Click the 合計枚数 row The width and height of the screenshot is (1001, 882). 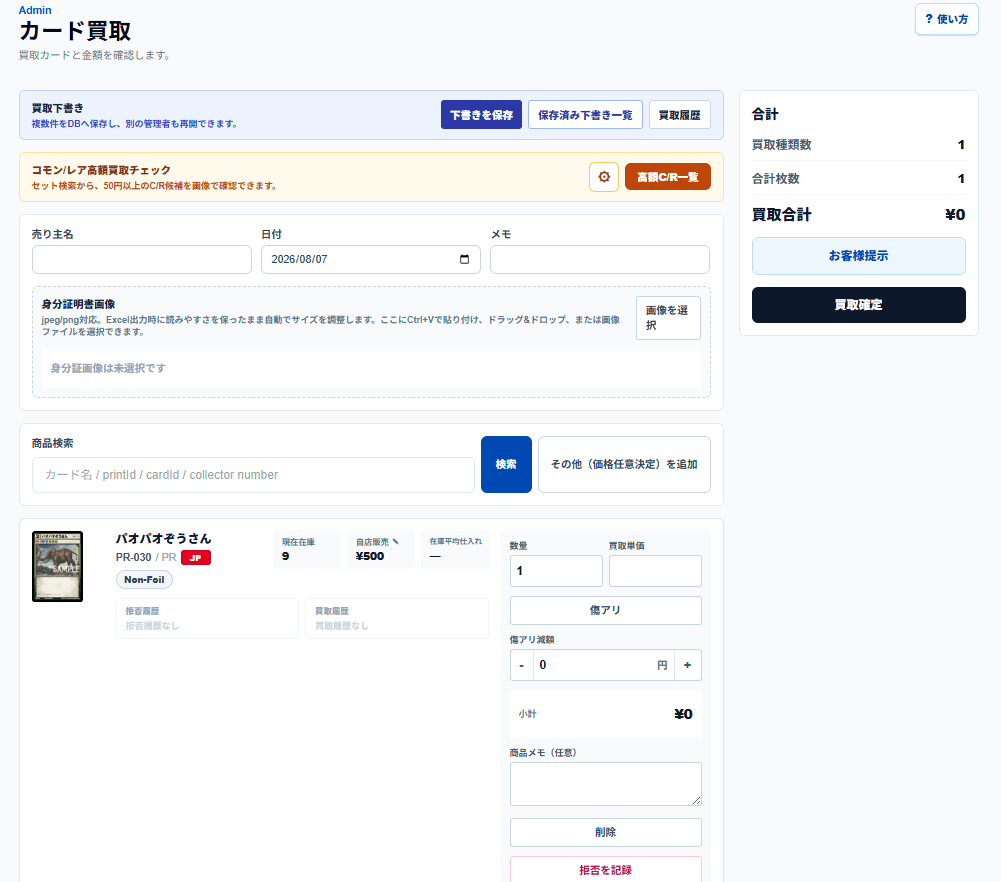coord(859,179)
